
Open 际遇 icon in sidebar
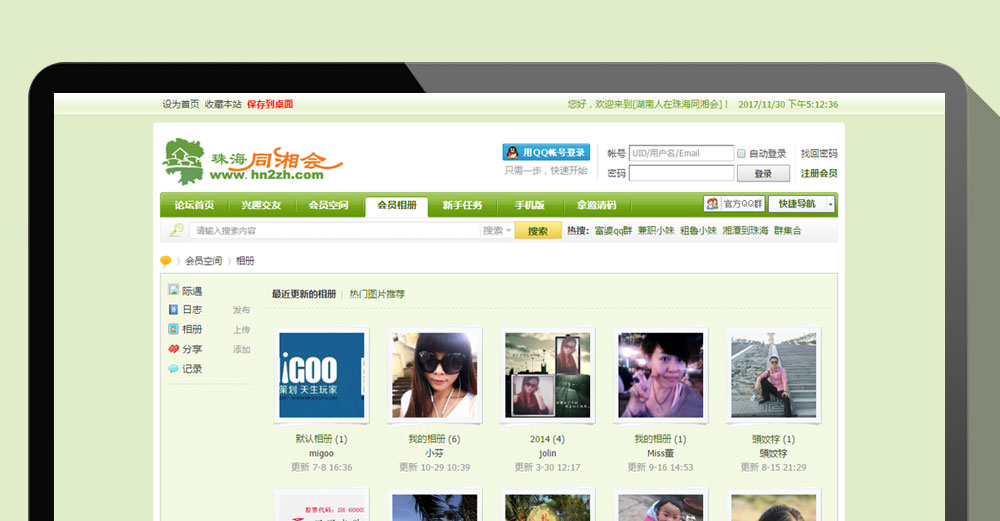tap(173, 290)
